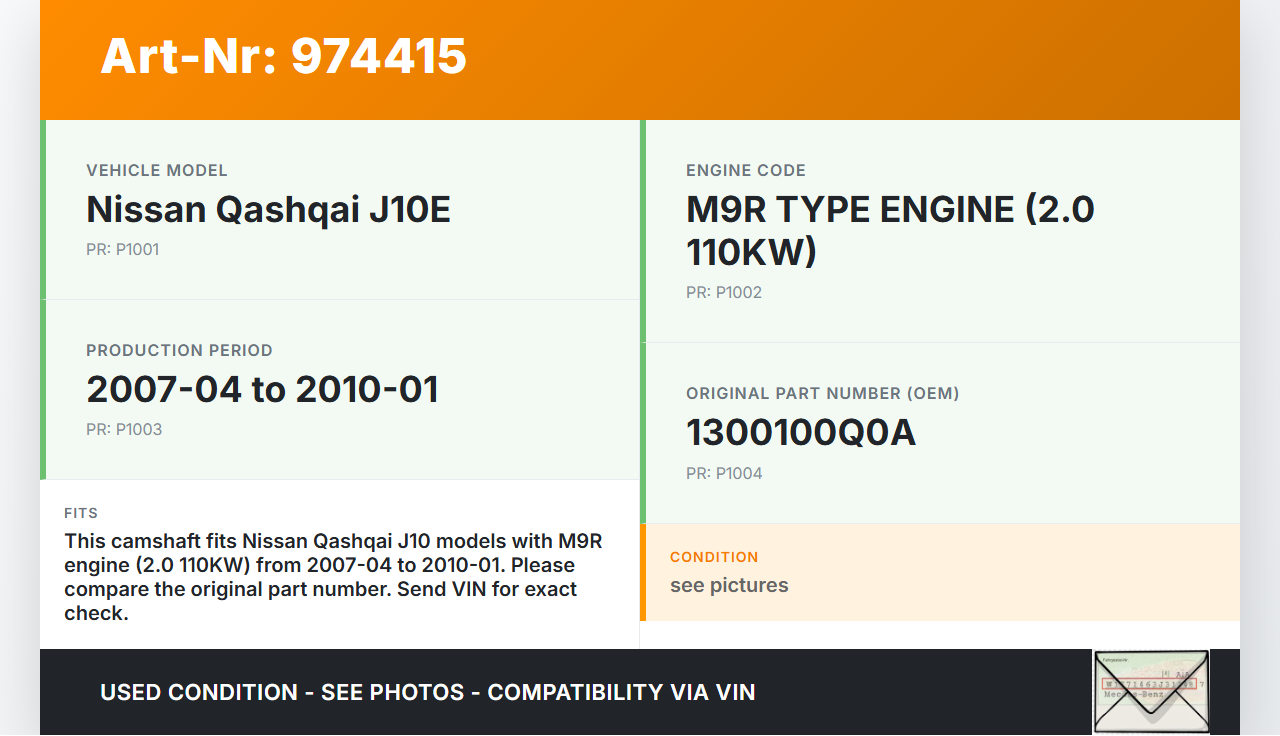Click the VIN envelope icon
The width and height of the screenshot is (1280, 736).
pos(1150,692)
